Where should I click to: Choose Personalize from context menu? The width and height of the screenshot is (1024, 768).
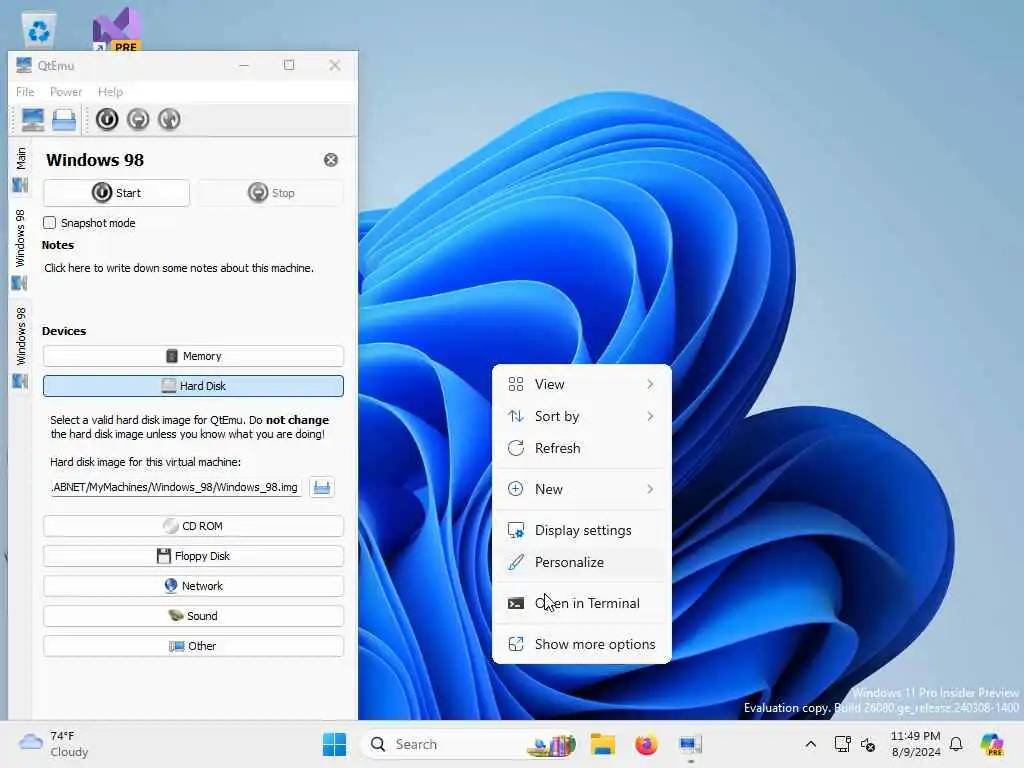point(581,563)
